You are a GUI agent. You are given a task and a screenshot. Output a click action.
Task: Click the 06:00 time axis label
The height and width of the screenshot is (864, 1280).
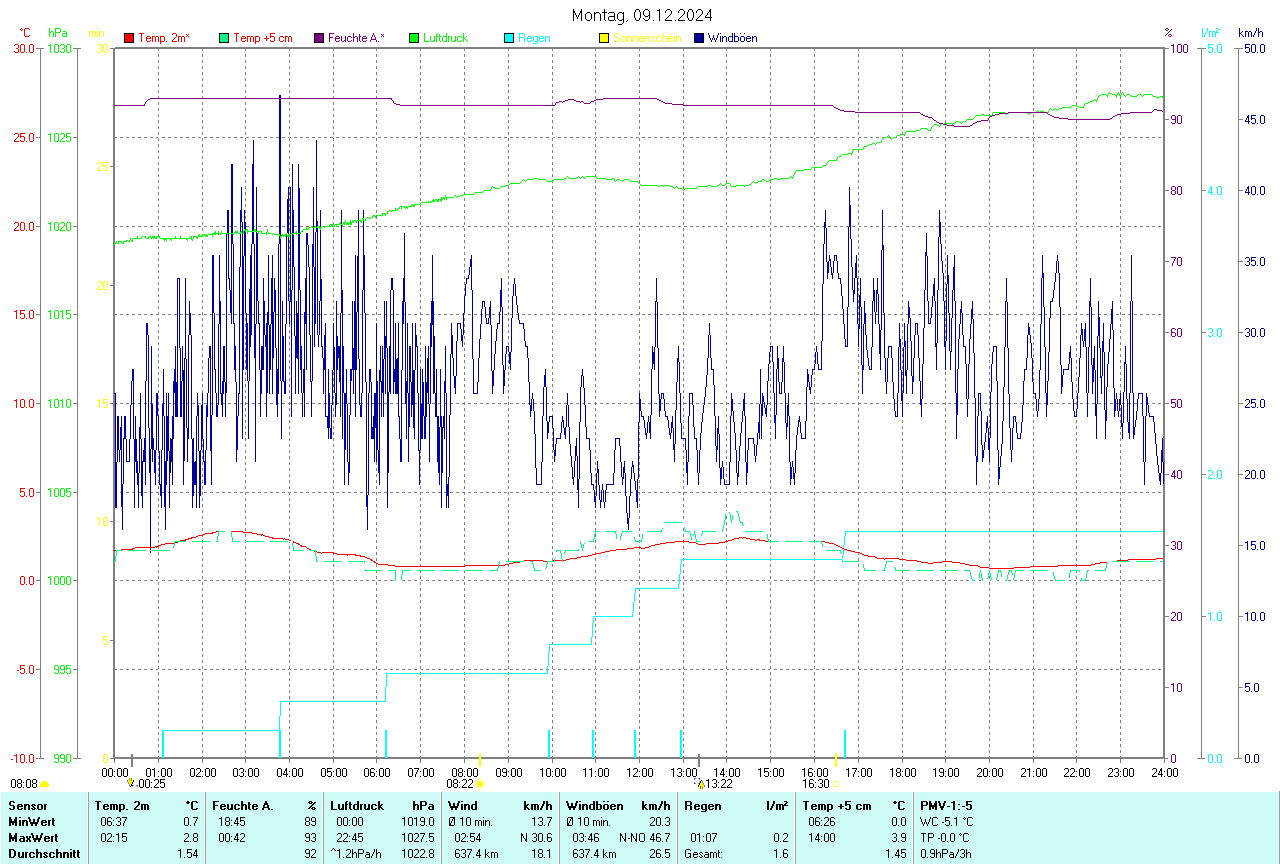point(377,773)
